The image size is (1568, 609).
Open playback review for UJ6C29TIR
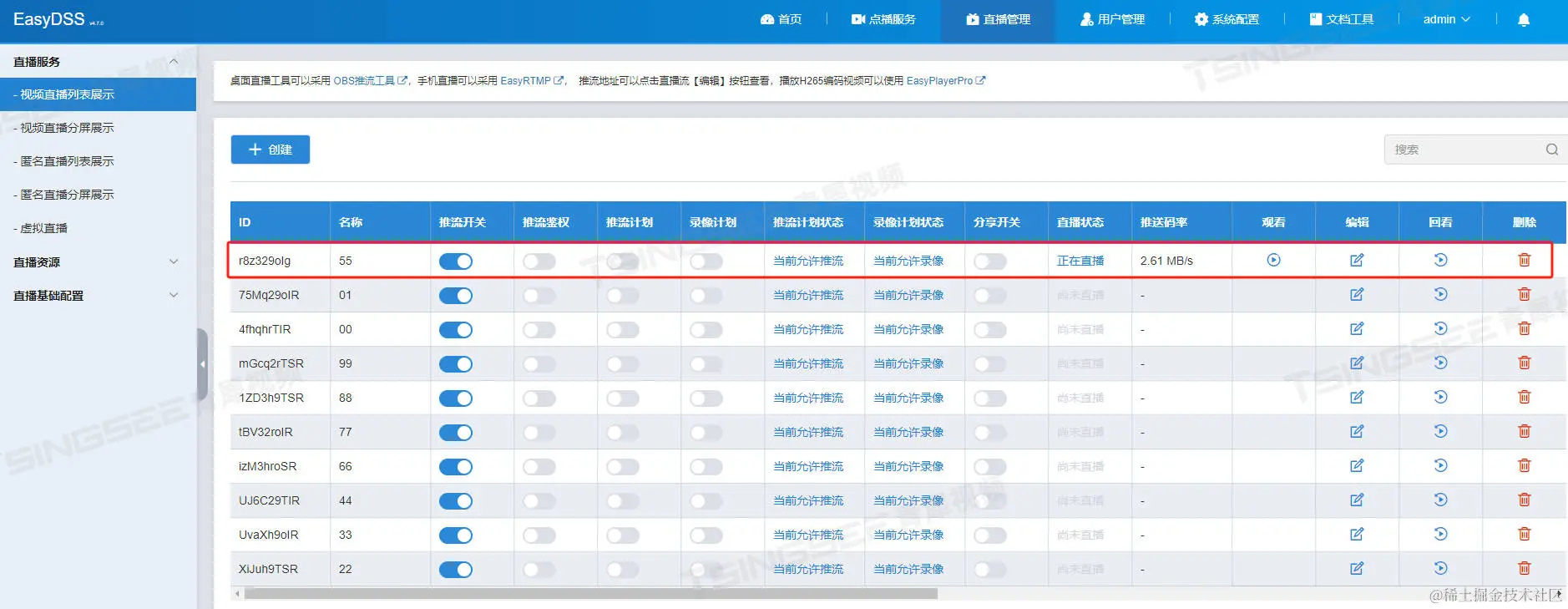pyautogui.click(x=1440, y=500)
